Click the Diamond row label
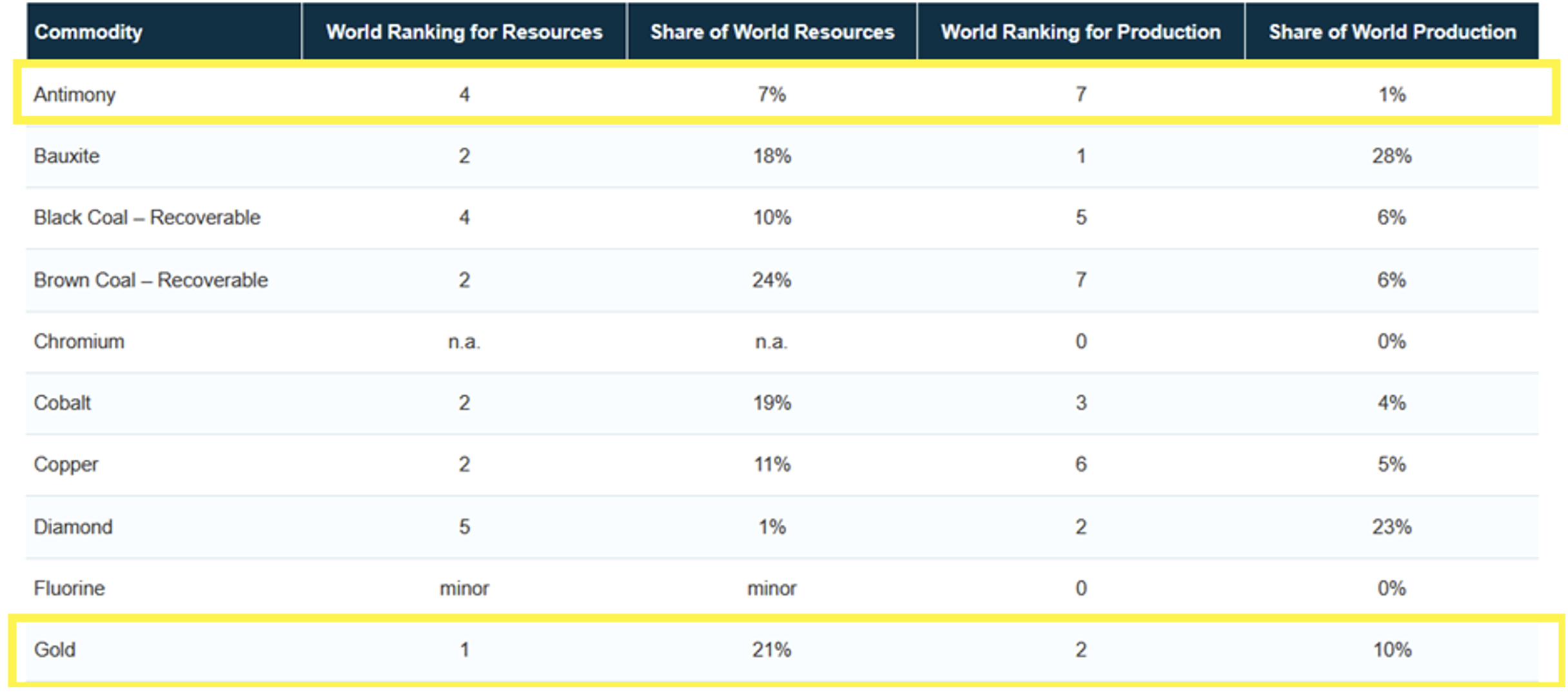Viewport: 1568px width, 695px height. pos(73,527)
